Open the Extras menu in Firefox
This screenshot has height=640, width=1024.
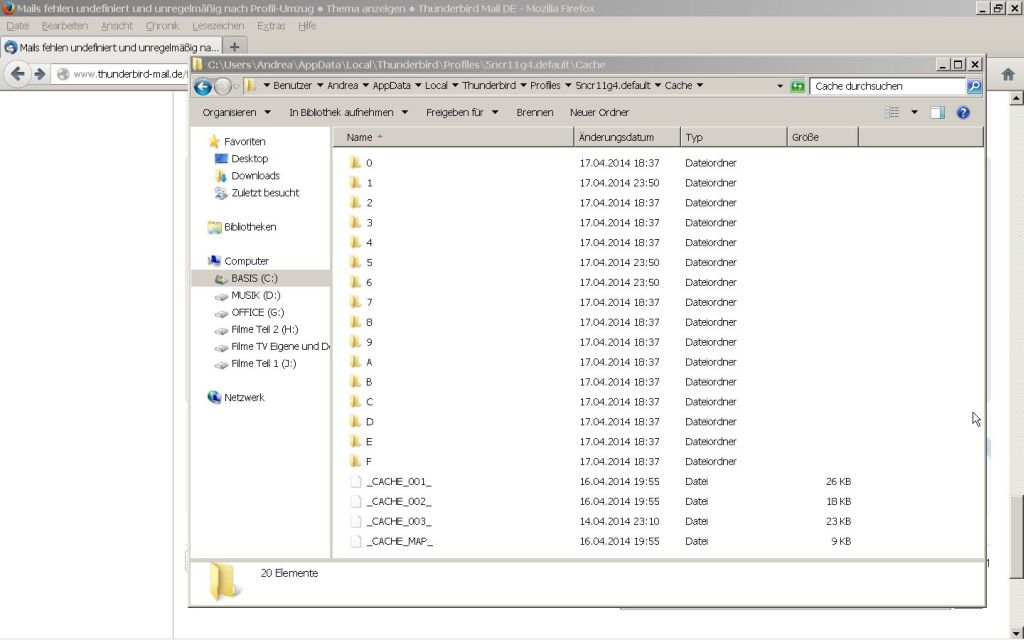click(271, 25)
